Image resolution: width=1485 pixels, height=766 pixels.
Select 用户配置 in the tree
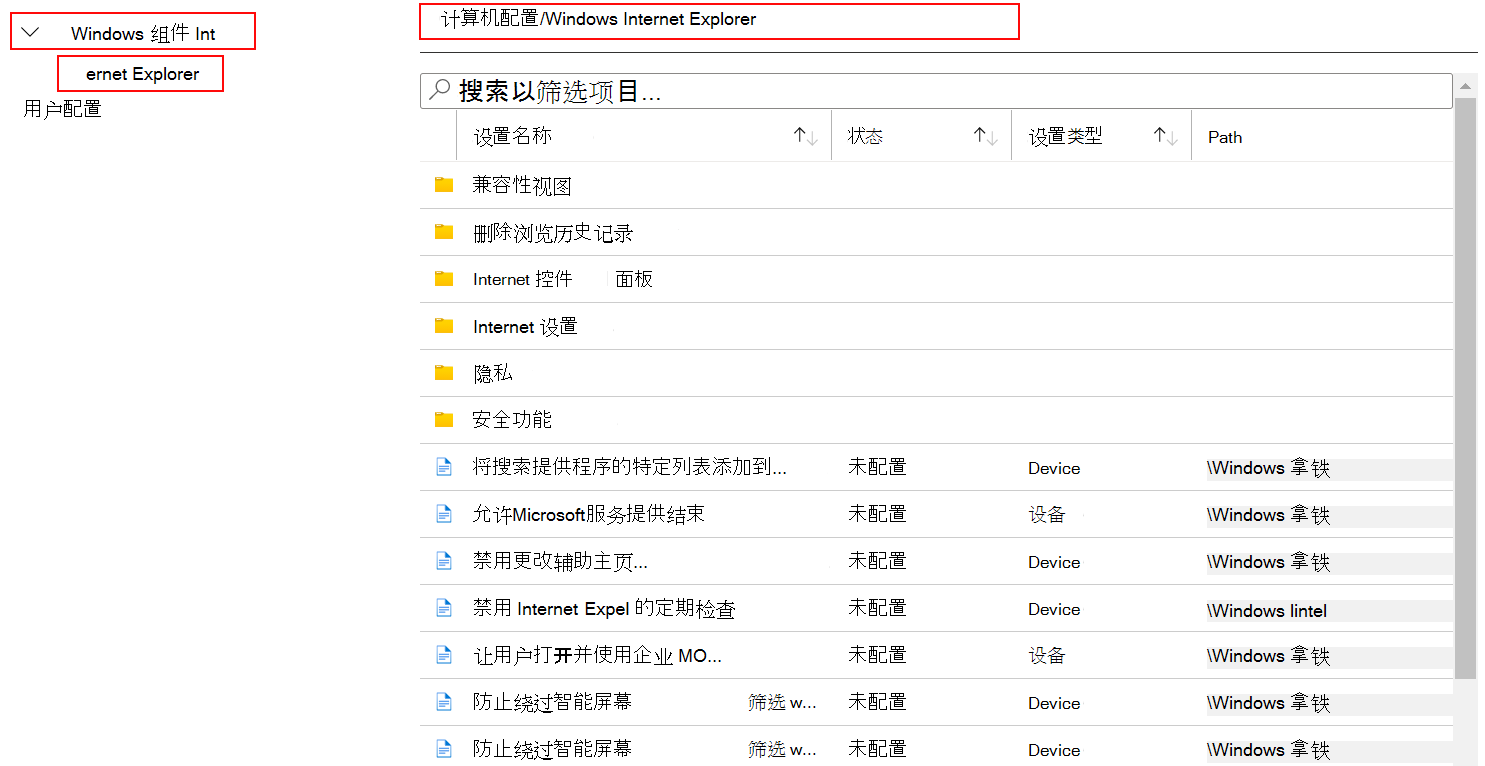click(x=62, y=109)
